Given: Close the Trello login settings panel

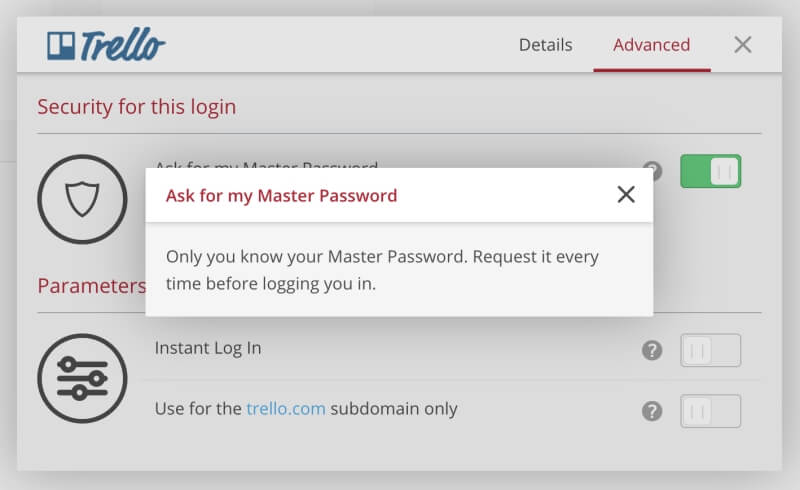Looking at the screenshot, I should (742, 44).
